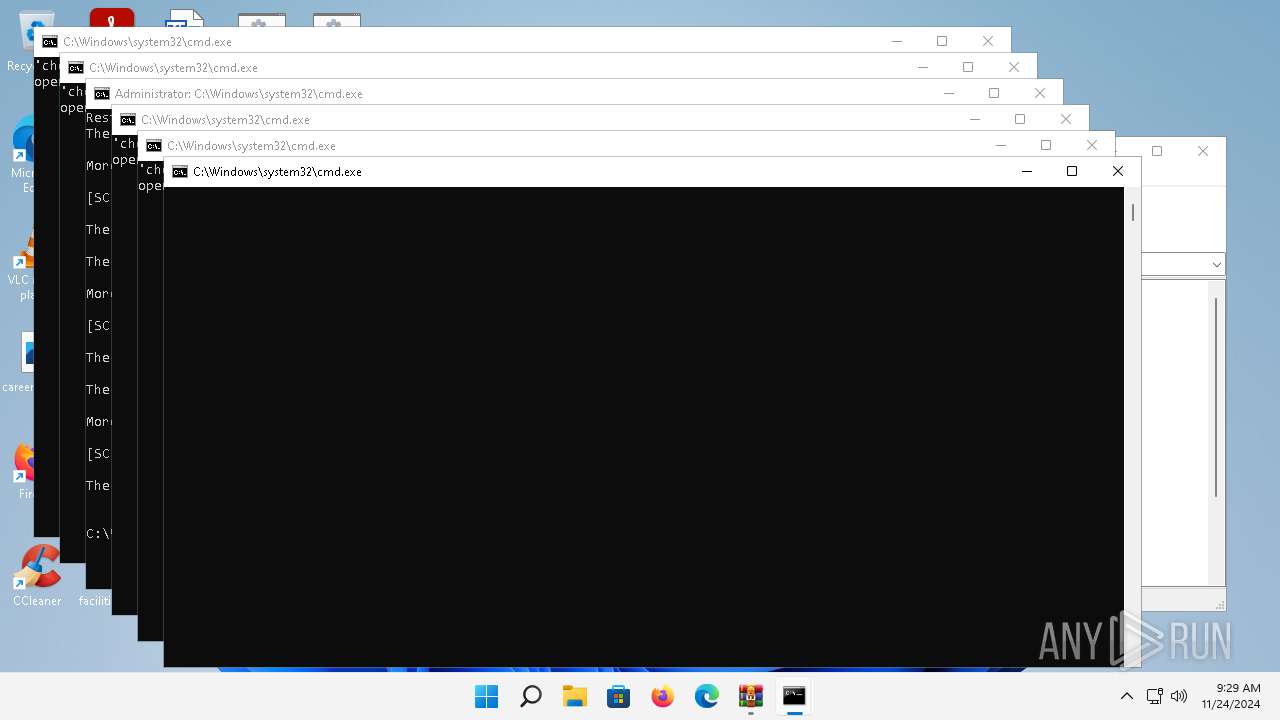The width and height of the screenshot is (1280, 720).
Task: Click the rearmost cmd.exe window system icon
Action: point(50,42)
